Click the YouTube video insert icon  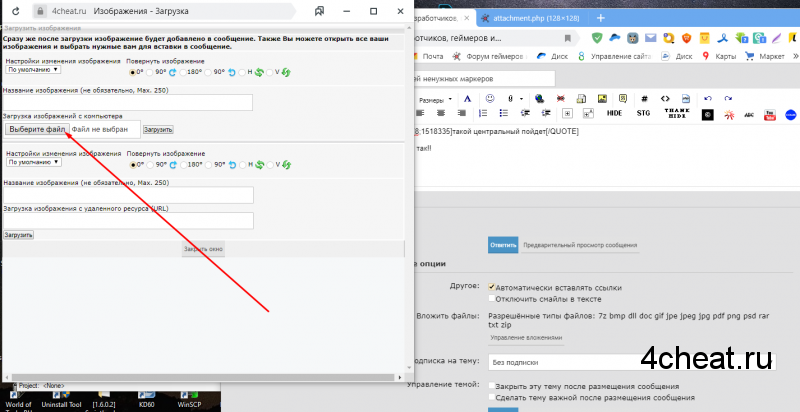point(769,115)
